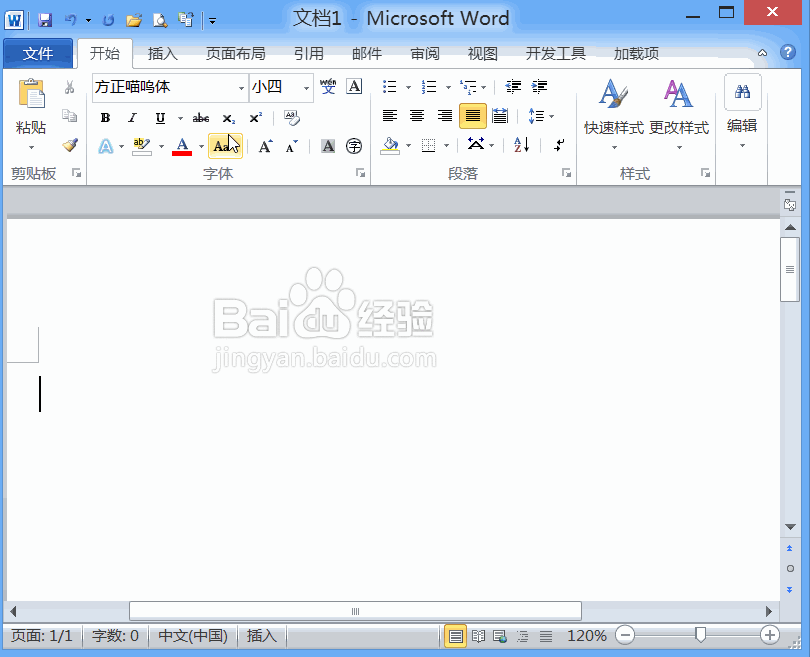This screenshot has width=810, height=657.
Task: Click the Zoom In plus button
Action: point(770,635)
